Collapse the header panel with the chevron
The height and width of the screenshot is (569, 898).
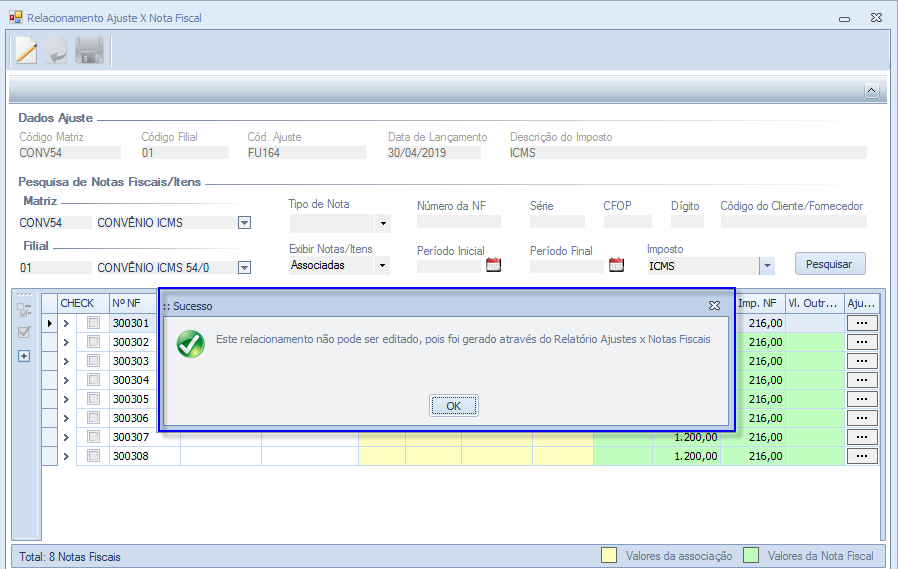(x=871, y=91)
